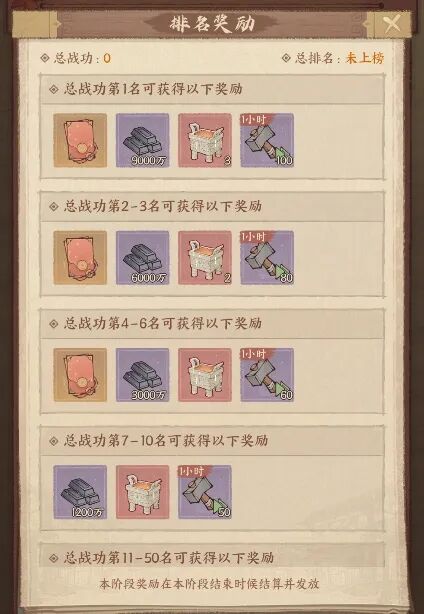Select the 1-hour hammer with quantity 100
The width and height of the screenshot is (424, 614).
[x=267, y=141]
